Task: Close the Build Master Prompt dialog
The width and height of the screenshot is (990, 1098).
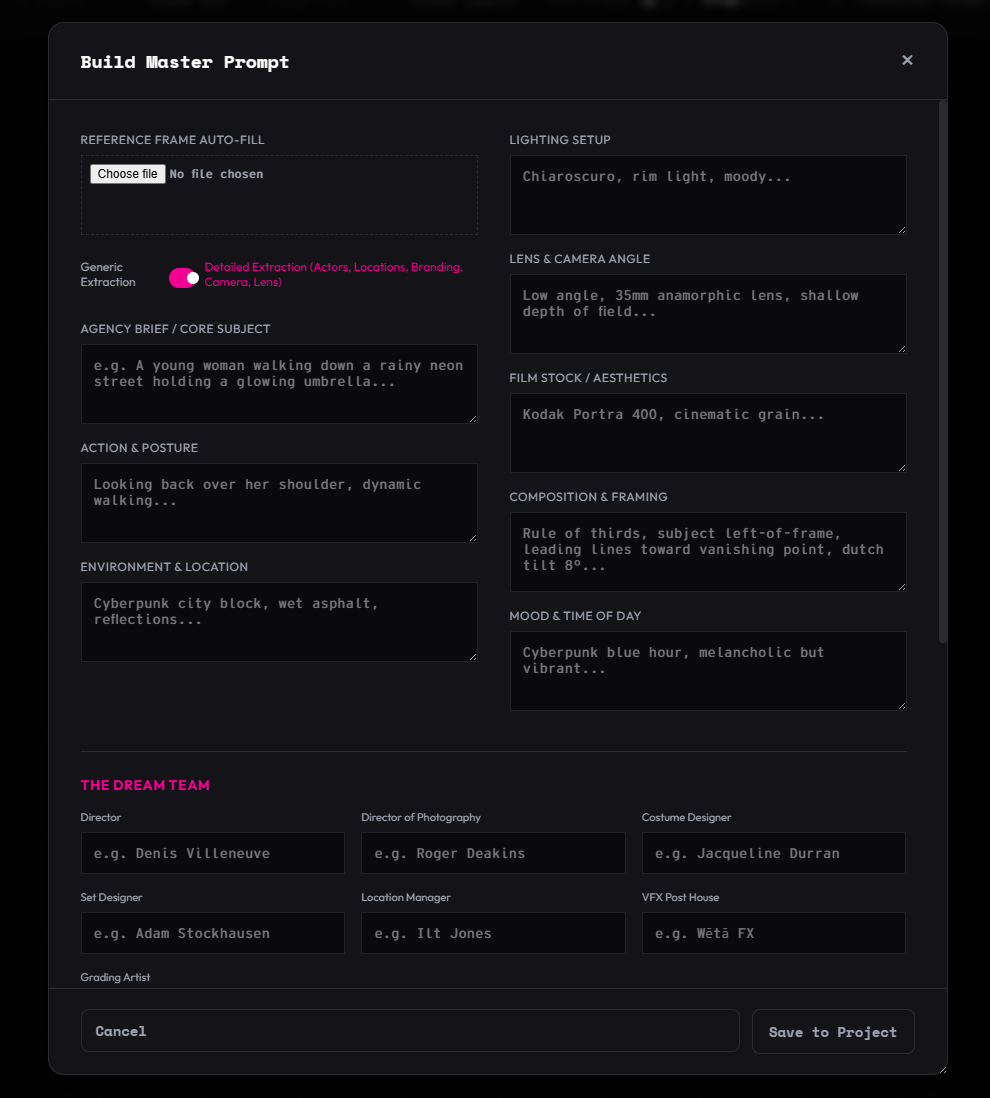Action: tap(907, 60)
